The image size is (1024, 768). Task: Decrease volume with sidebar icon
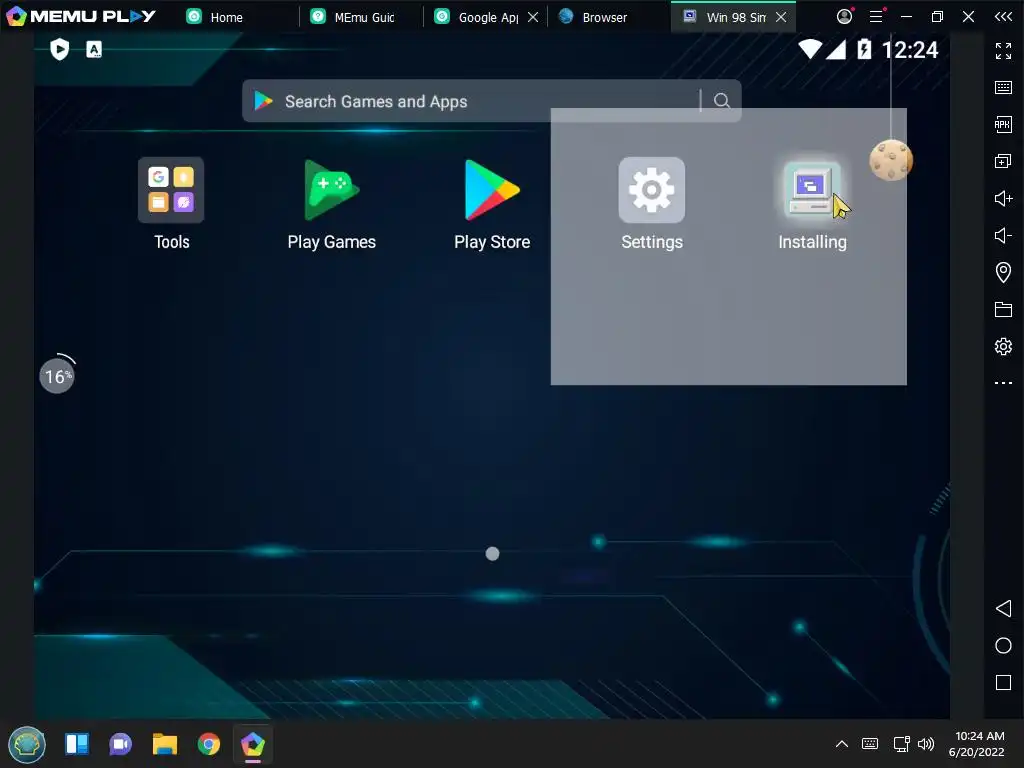tap(1003, 235)
